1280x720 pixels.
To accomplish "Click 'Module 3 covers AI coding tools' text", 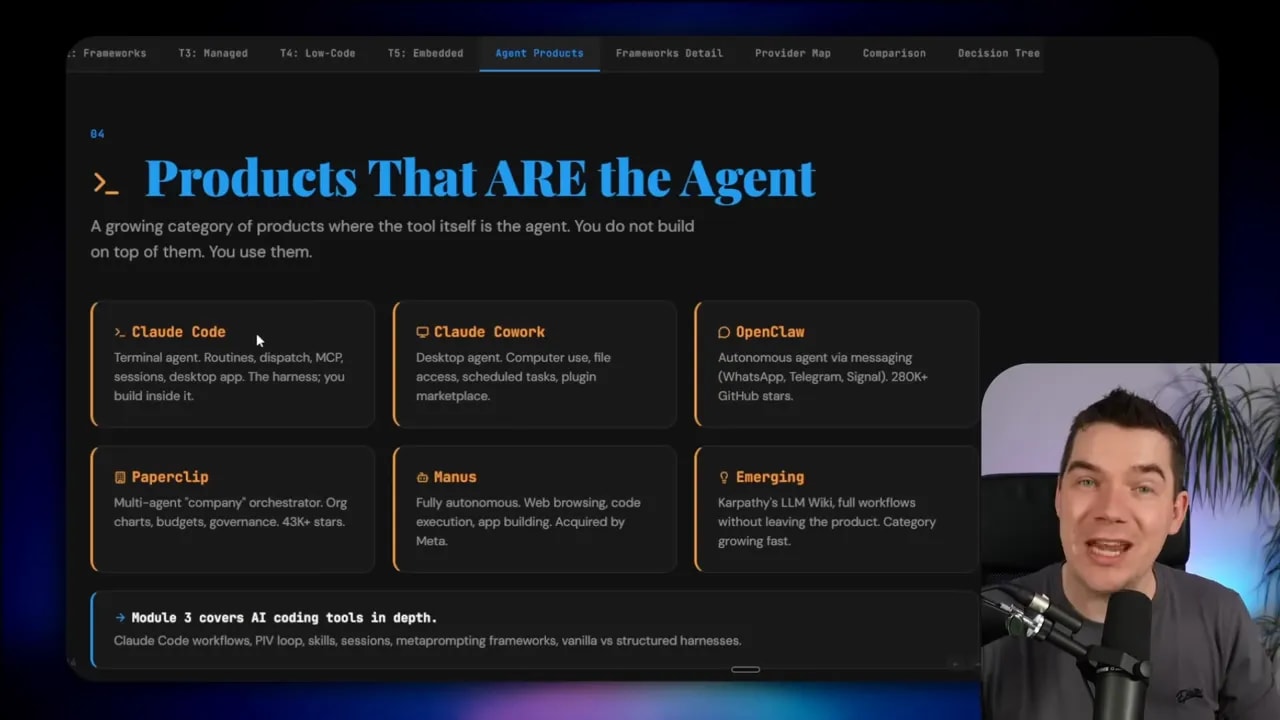I will [x=284, y=618].
